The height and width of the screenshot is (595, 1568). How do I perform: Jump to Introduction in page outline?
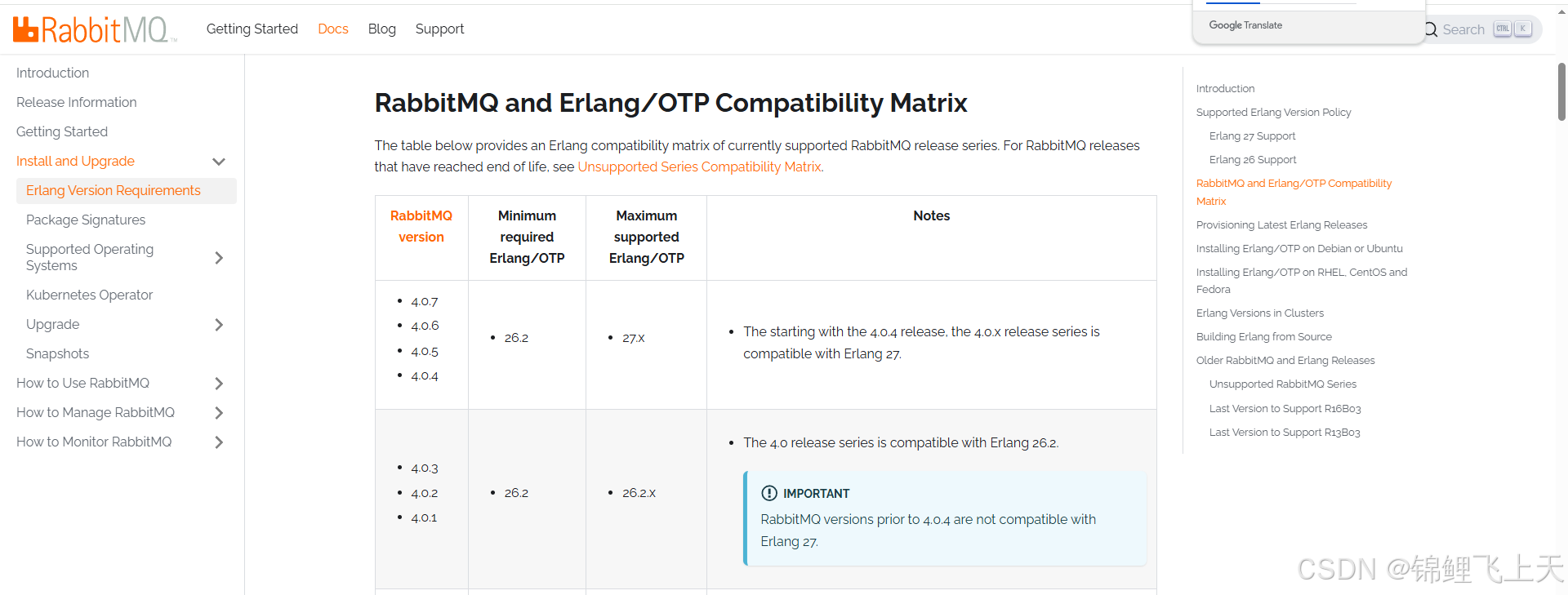pos(1225,88)
